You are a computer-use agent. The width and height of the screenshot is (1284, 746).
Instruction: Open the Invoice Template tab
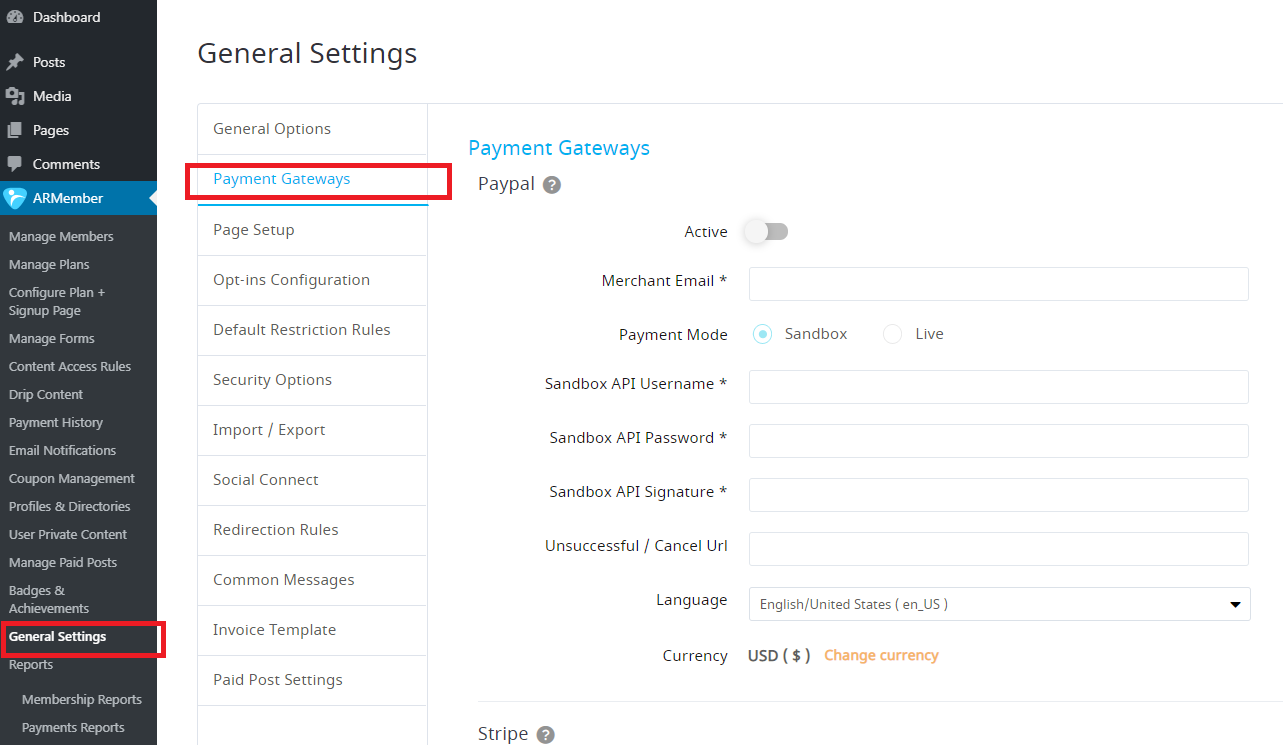(x=312, y=630)
